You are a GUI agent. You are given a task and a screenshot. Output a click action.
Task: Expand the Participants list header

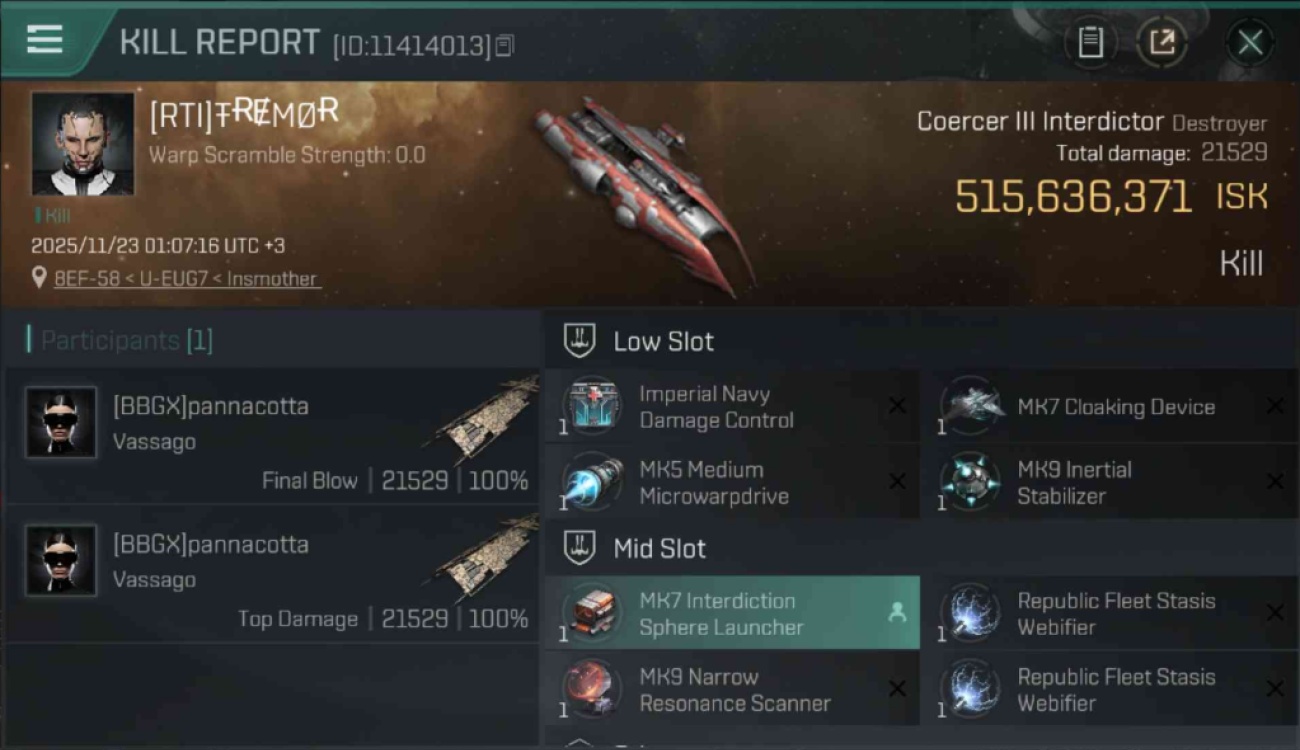coord(120,340)
